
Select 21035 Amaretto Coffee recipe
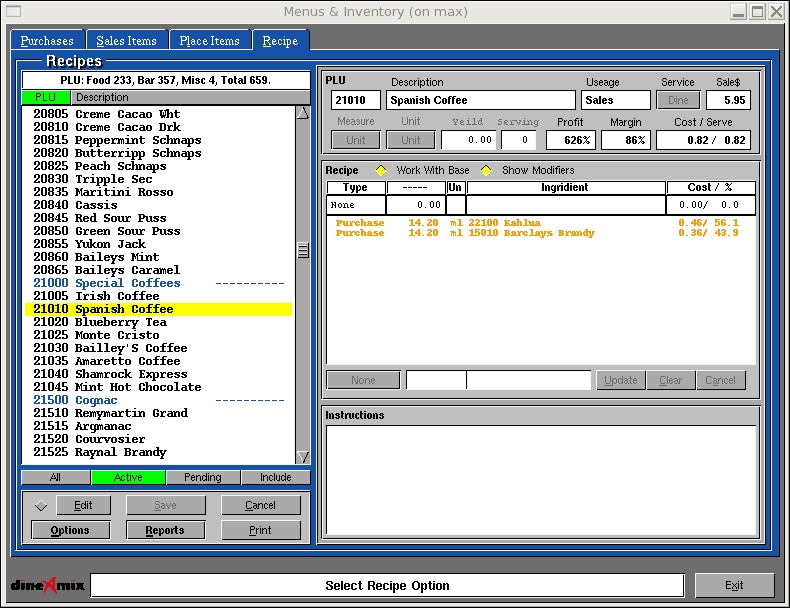158,361
